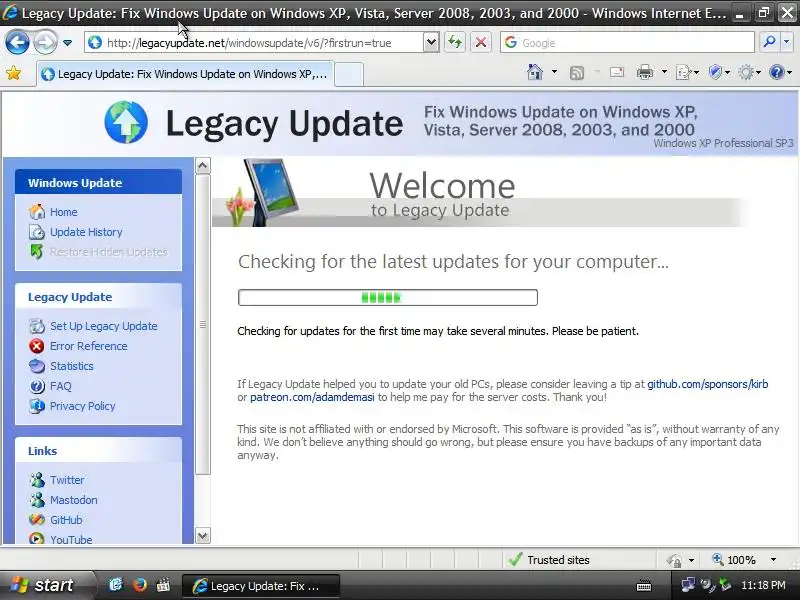Click the red X Error Reference icon

pos(37,346)
